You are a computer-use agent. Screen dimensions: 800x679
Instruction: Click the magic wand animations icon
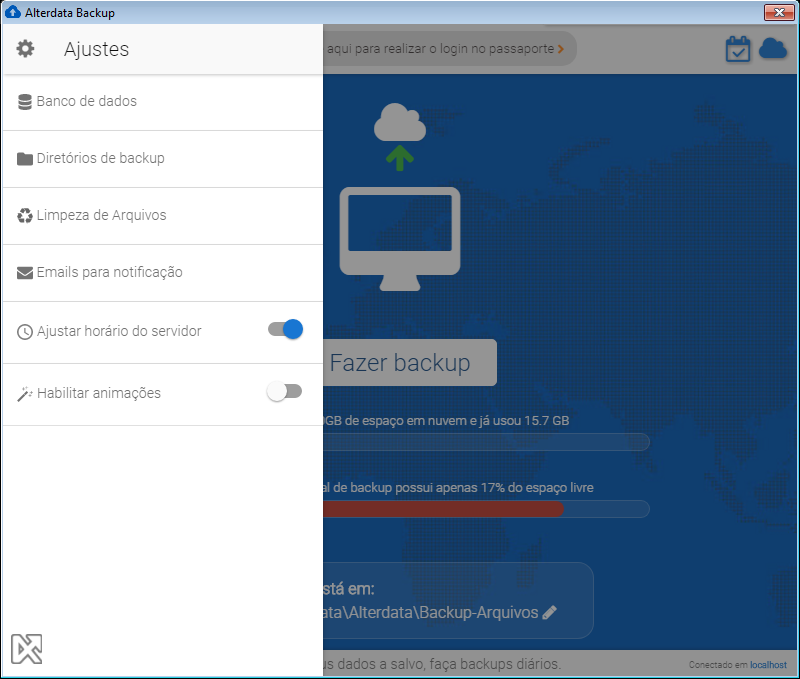tap(24, 394)
